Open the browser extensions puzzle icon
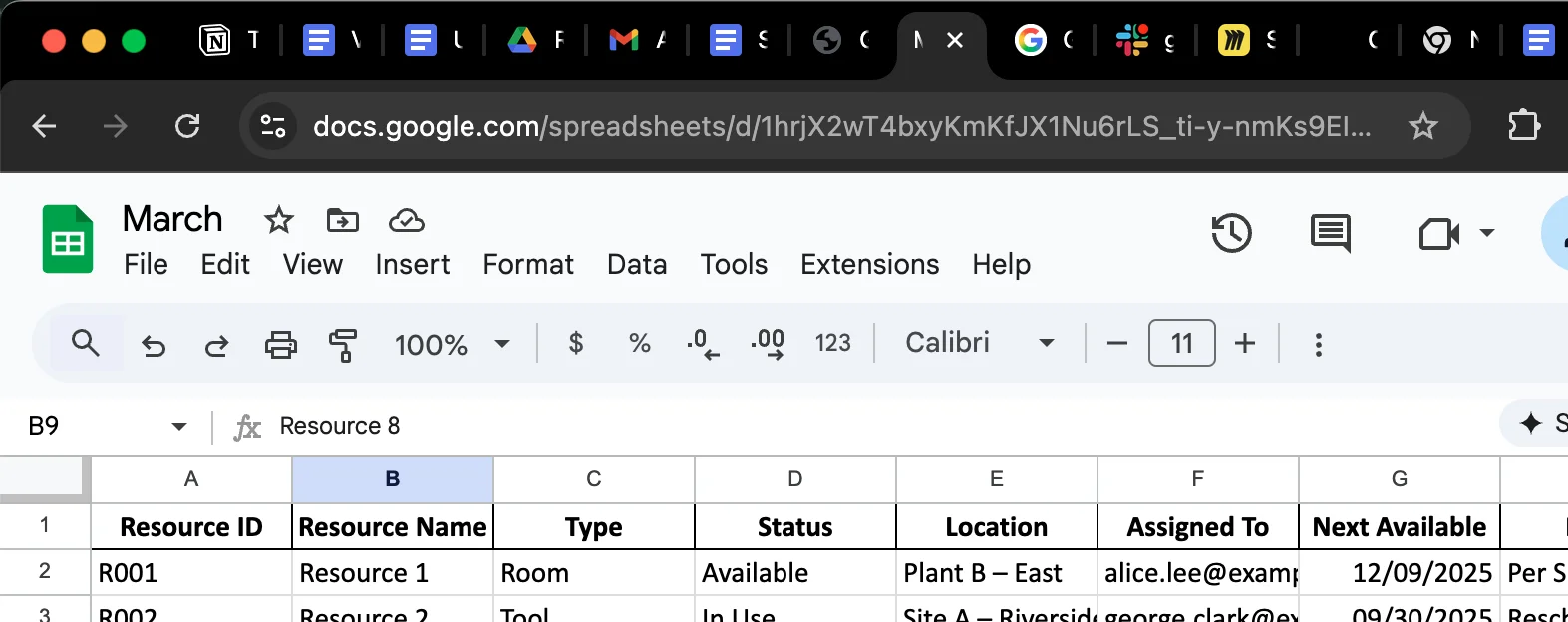Image resolution: width=1568 pixels, height=622 pixels. pyautogui.click(x=1523, y=126)
